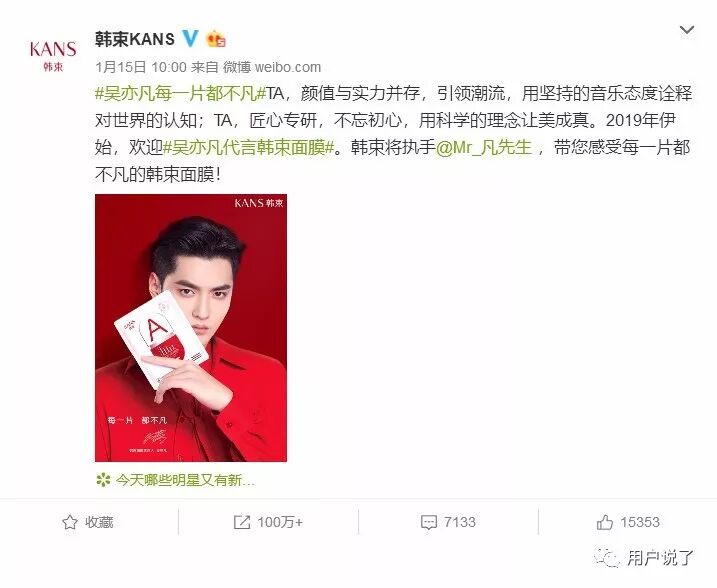Click the KANS profile avatar logo
The image size is (717, 588).
pyautogui.click(x=53, y=55)
